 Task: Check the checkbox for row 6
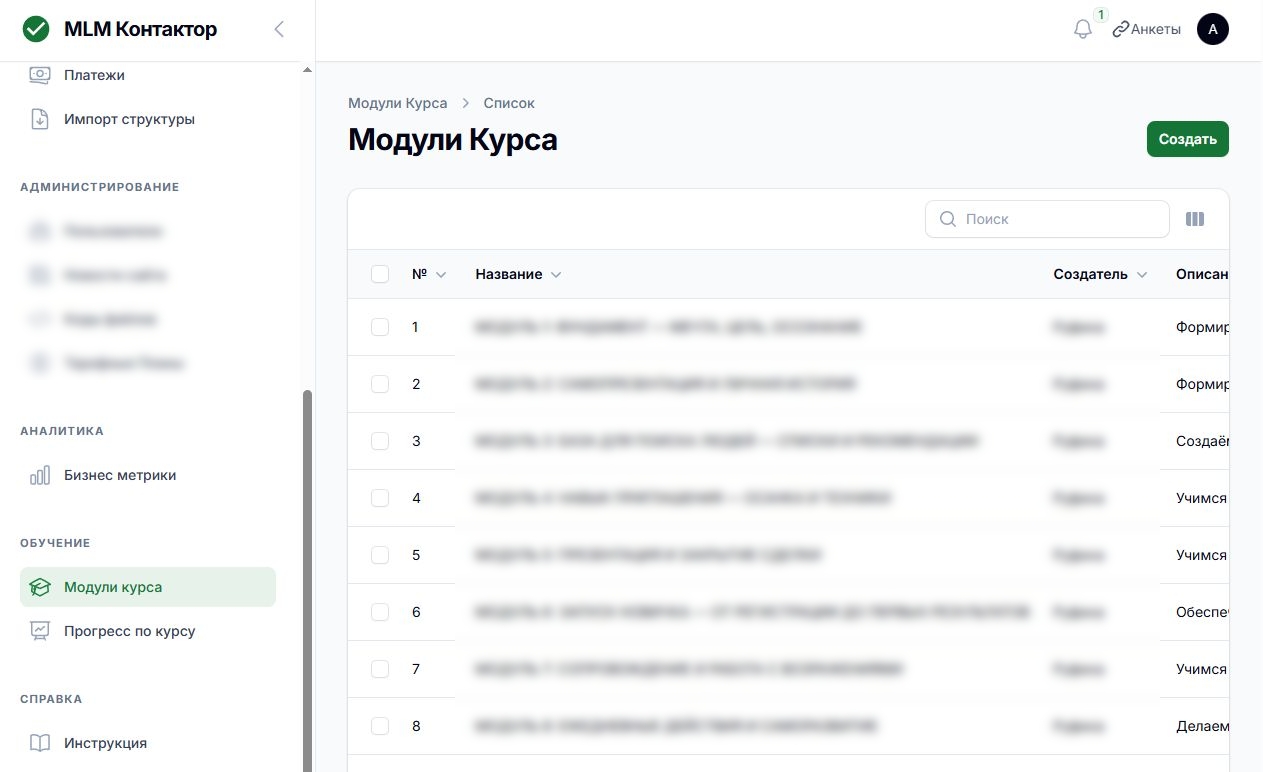(x=380, y=612)
